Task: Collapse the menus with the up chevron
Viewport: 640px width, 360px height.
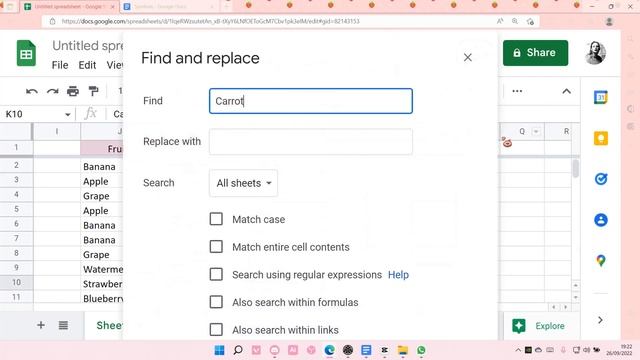Action: tap(566, 91)
